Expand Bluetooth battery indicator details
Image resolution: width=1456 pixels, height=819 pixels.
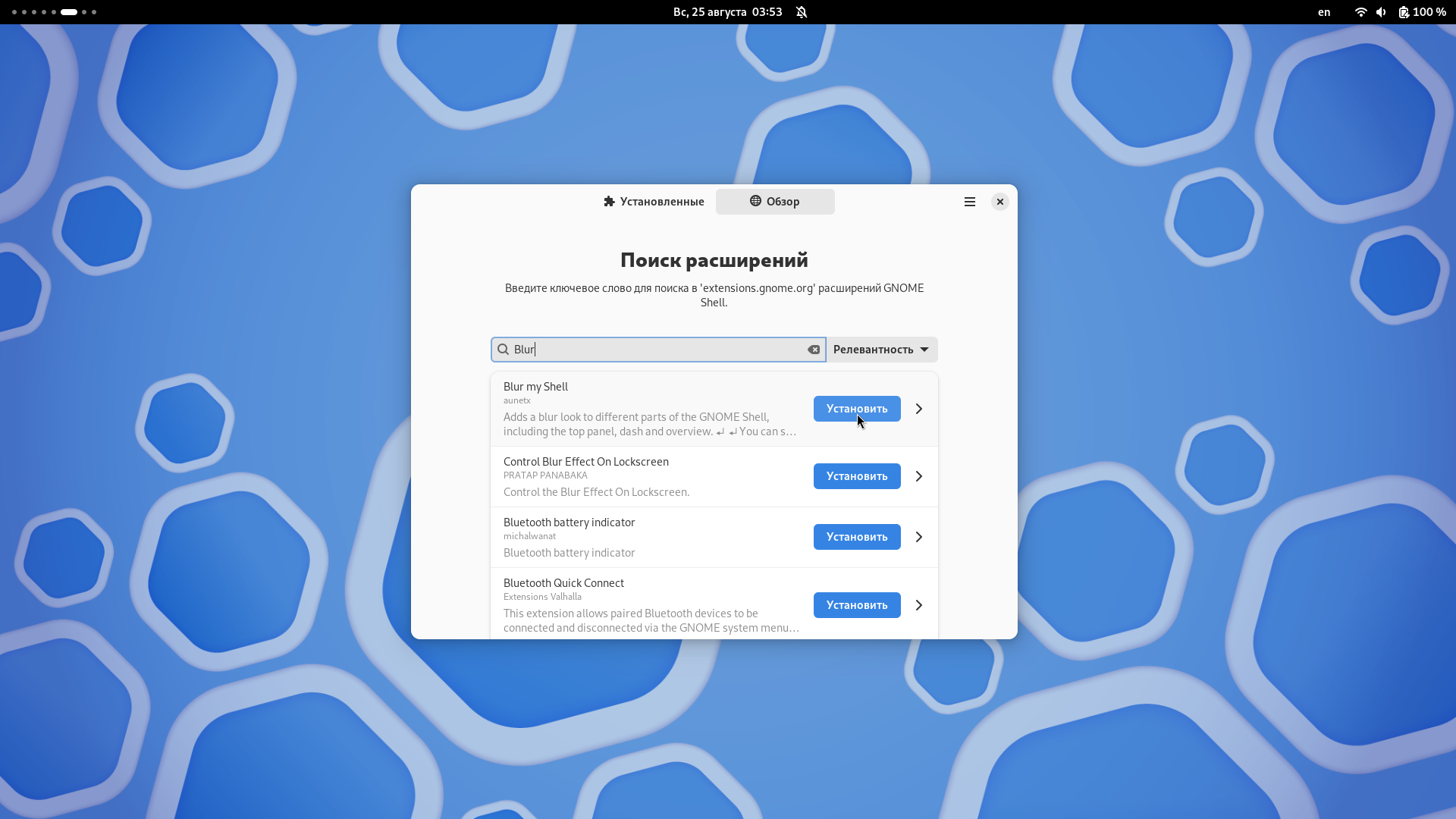click(x=918, y=537)
